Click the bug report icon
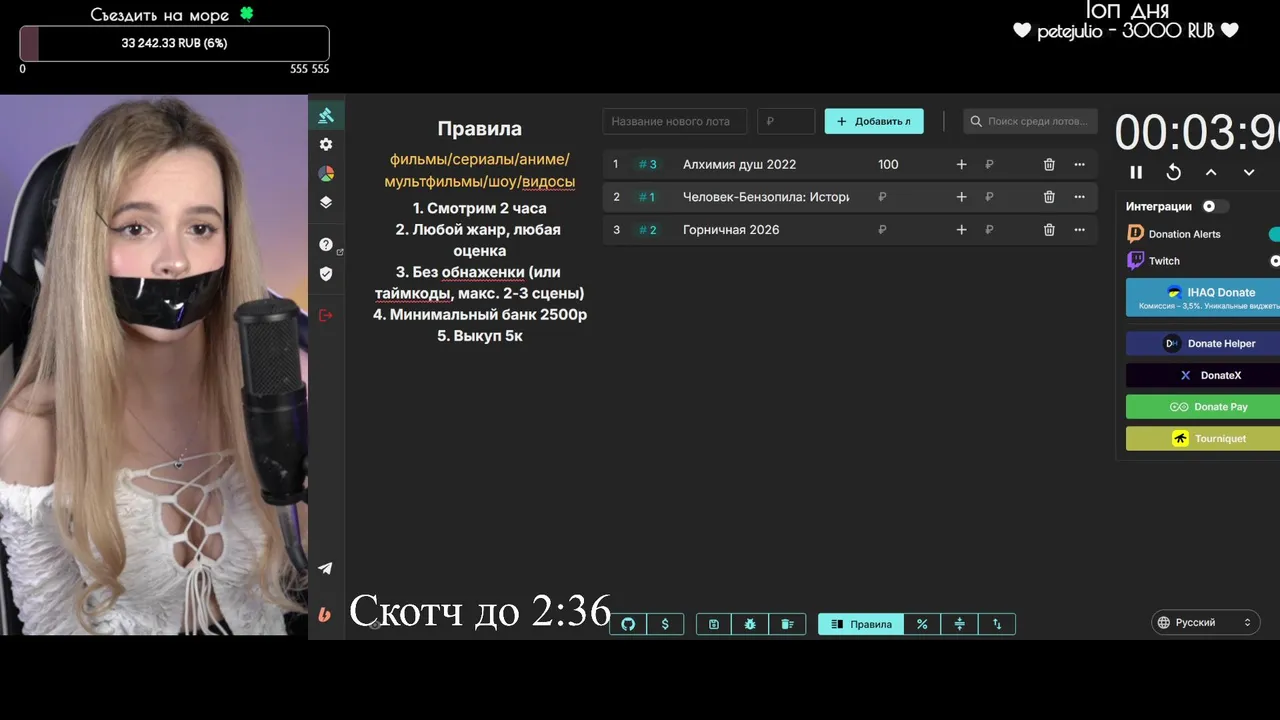 click(750, 624)
